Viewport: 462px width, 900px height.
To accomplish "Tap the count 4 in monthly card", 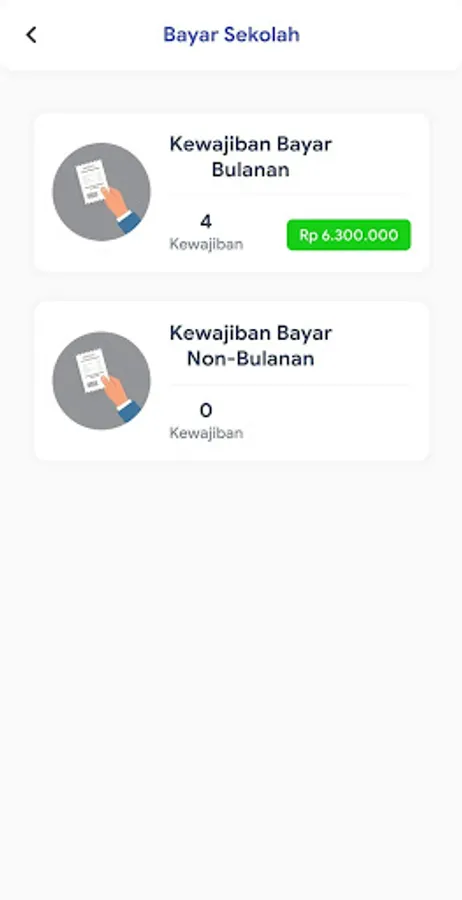I will (206, 222).
